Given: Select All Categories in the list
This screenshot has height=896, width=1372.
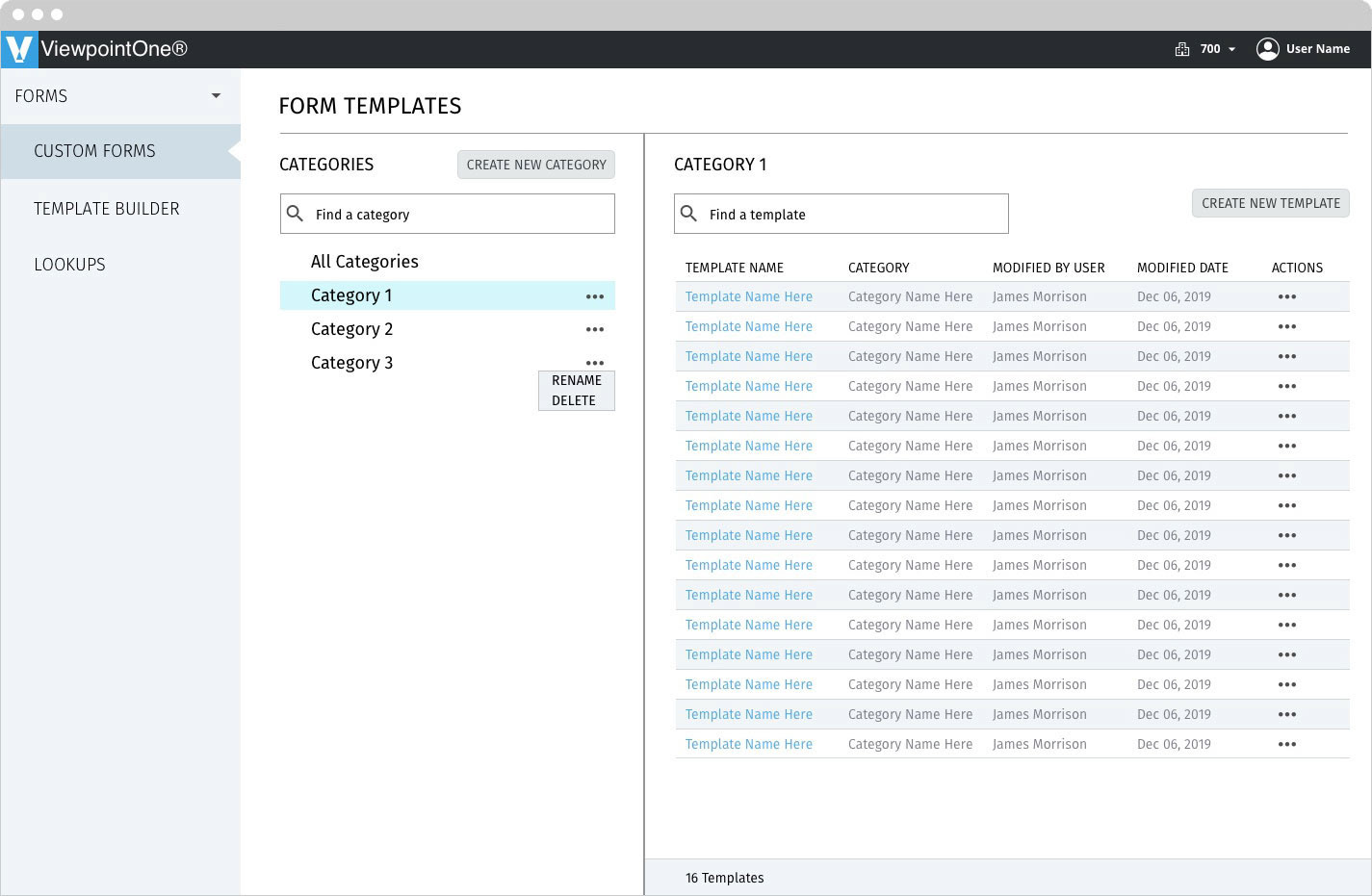Looking at the screenshot, I should [x=364, y=262].
